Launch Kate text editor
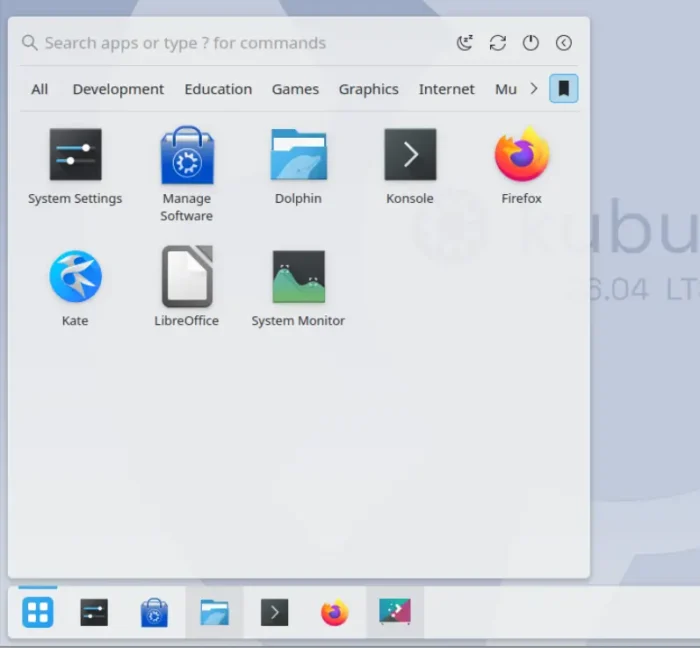This screenshot has height=648, width=700. click(75, 288)
